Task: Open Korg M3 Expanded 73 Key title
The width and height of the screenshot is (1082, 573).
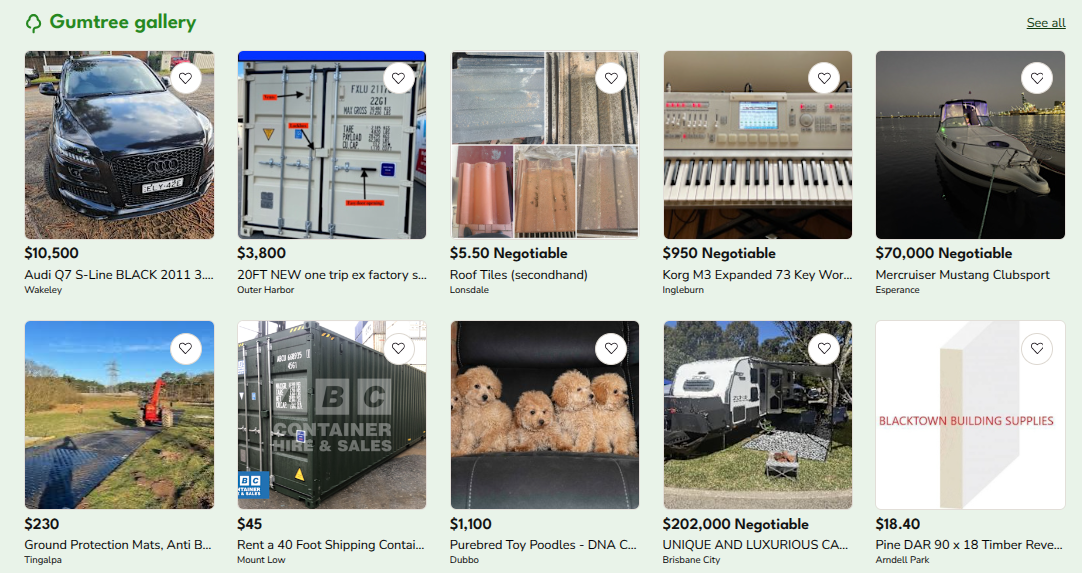Action: (757, 275)
